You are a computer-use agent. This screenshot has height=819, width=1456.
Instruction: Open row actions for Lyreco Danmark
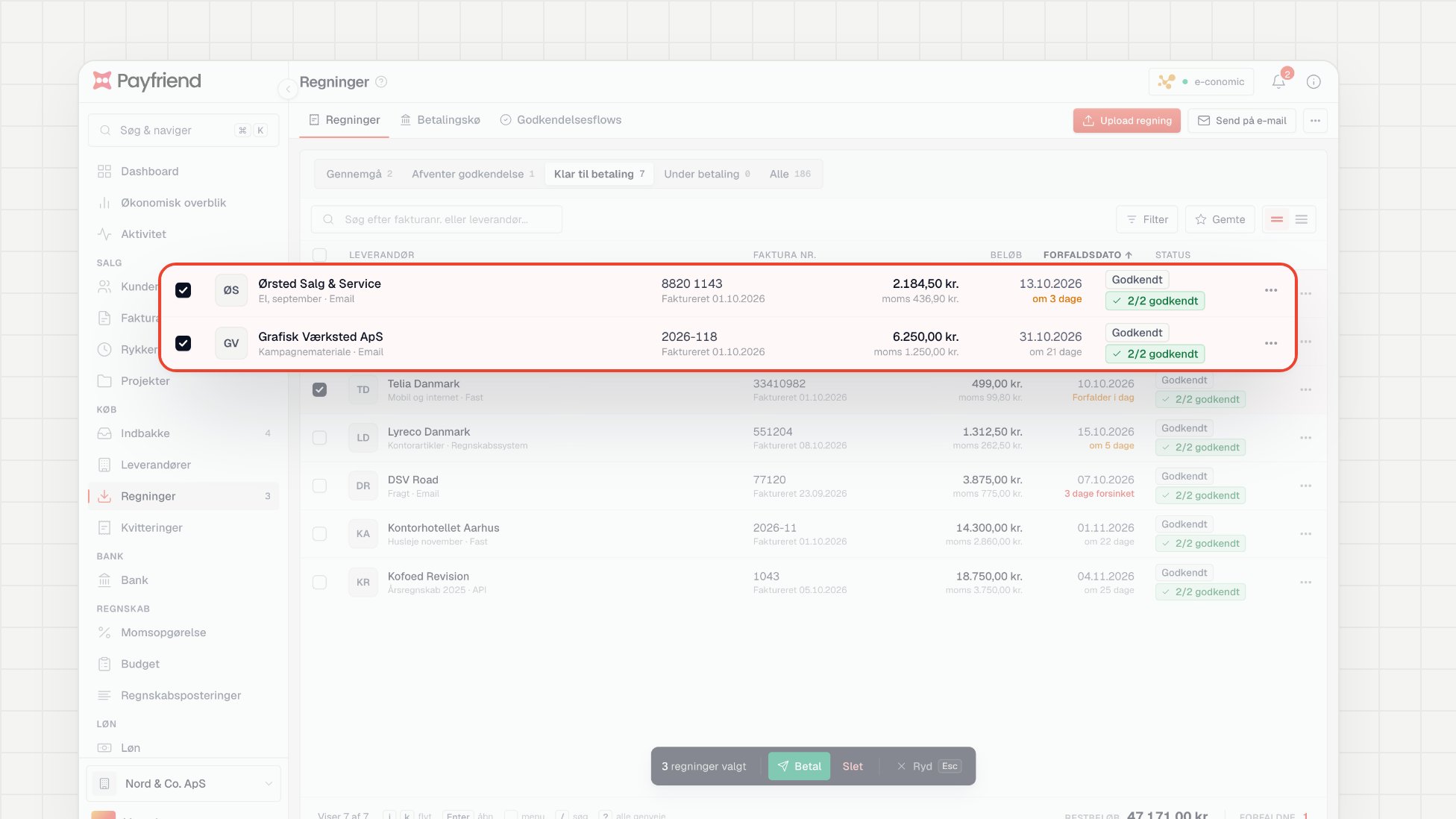point(1305,438)
